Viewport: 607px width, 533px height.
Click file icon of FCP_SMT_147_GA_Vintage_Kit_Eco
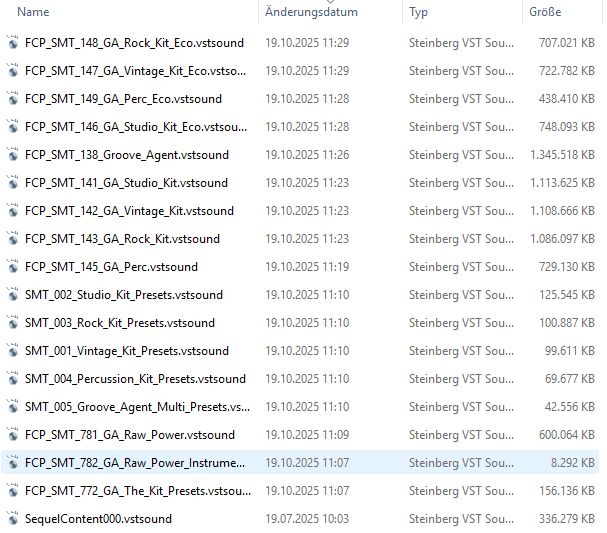(x=13, y=71)
